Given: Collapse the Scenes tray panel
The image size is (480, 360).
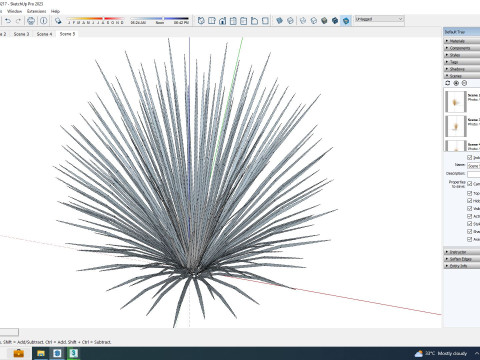Looking at the screenshot, I should [x=462, y=76].
